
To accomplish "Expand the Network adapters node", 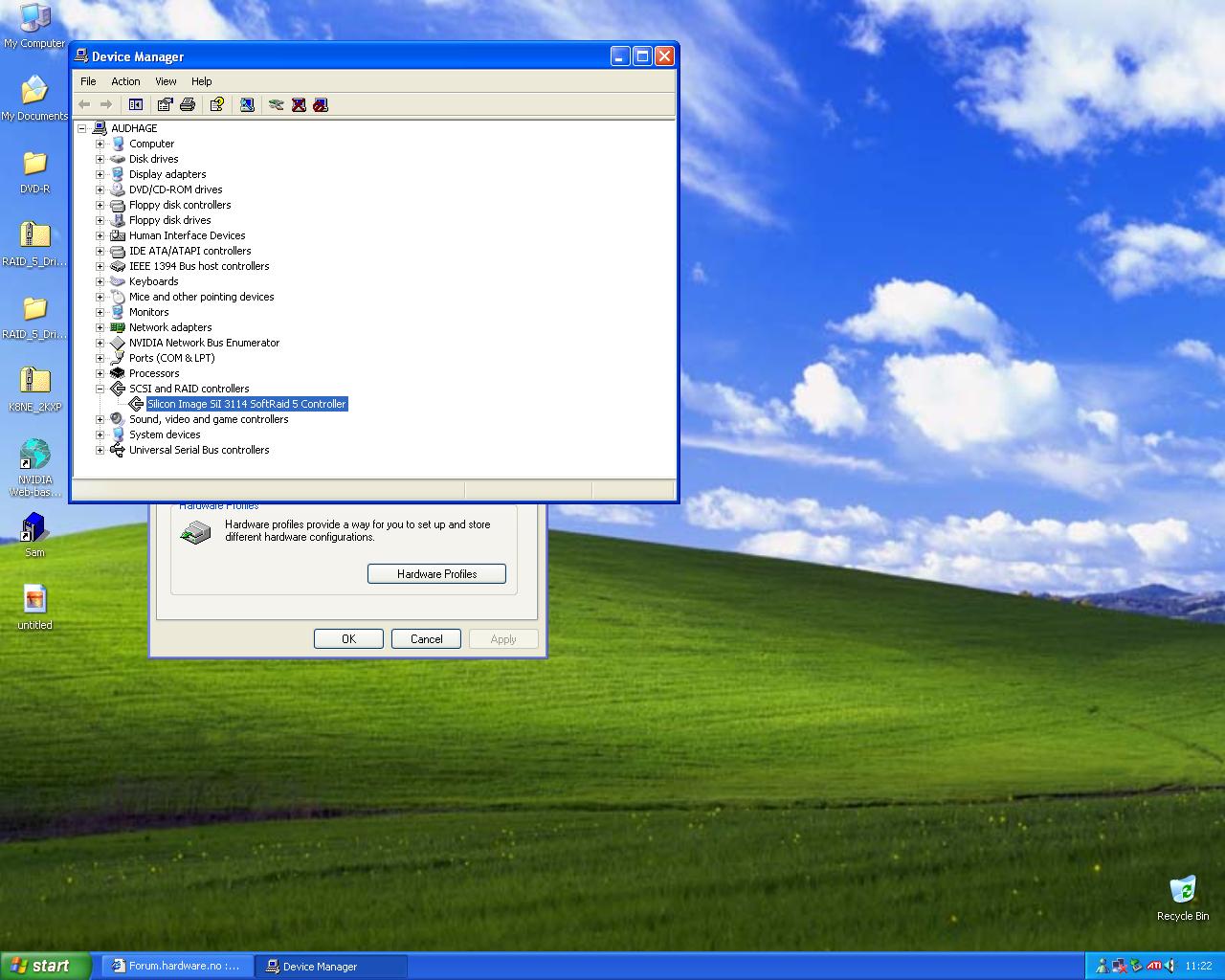I will (100, 327).
